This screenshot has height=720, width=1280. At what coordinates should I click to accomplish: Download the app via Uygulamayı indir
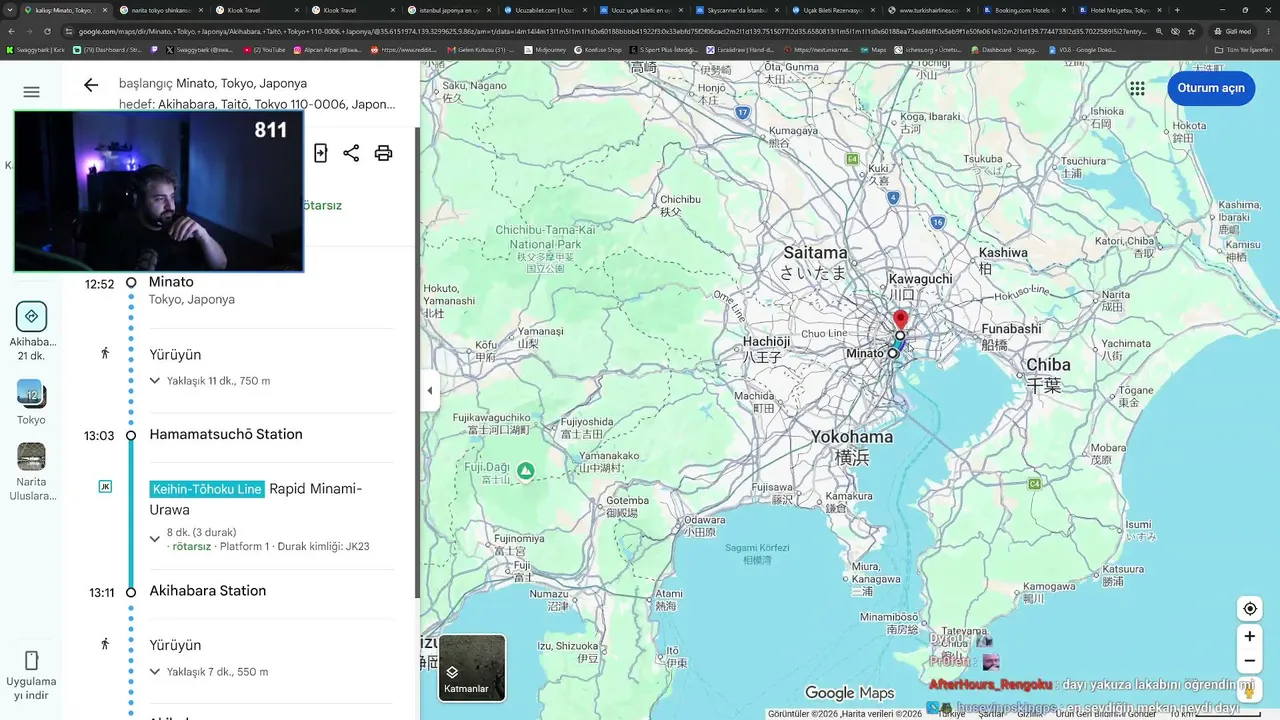click(x=31, y=676)
